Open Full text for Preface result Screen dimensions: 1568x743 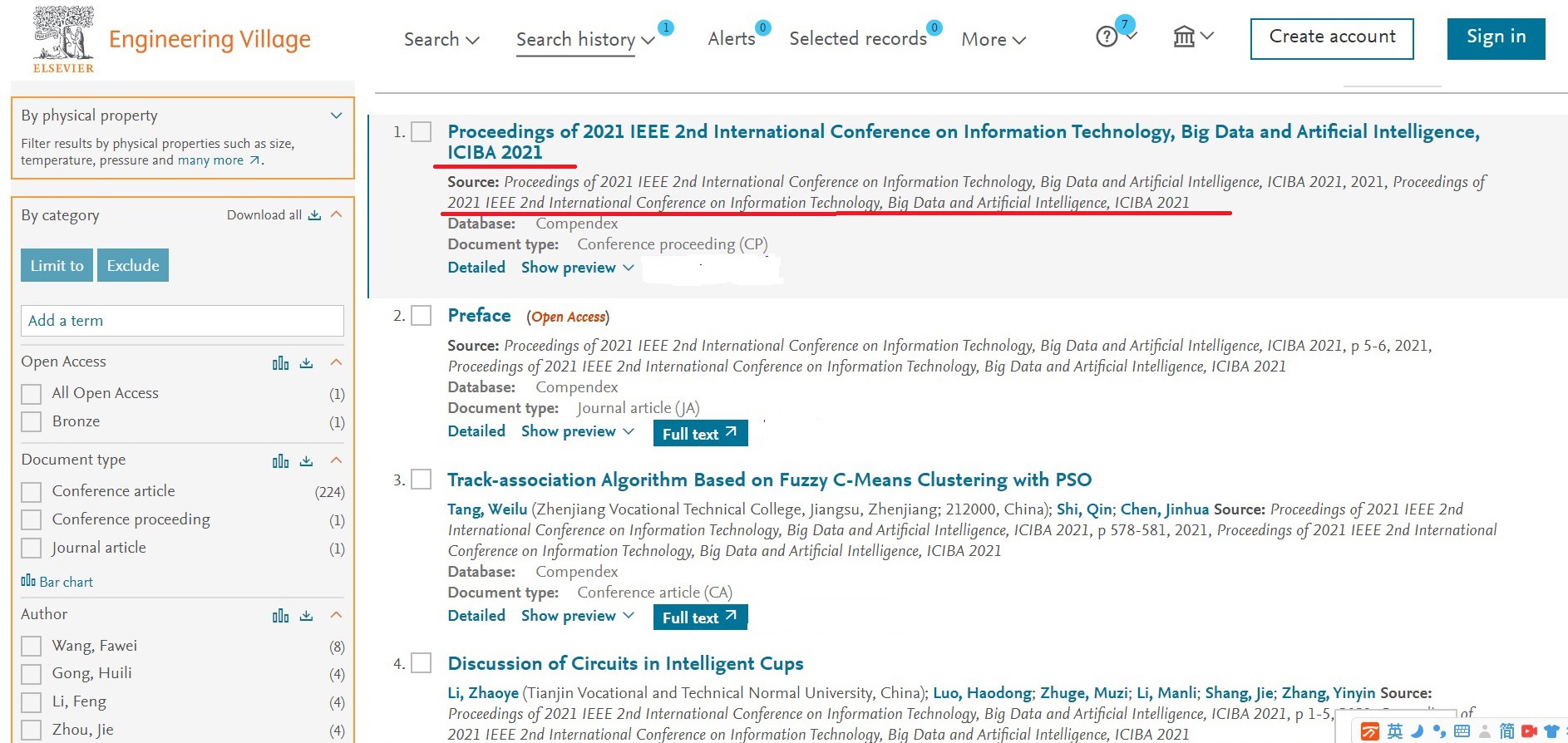point(700,433)
